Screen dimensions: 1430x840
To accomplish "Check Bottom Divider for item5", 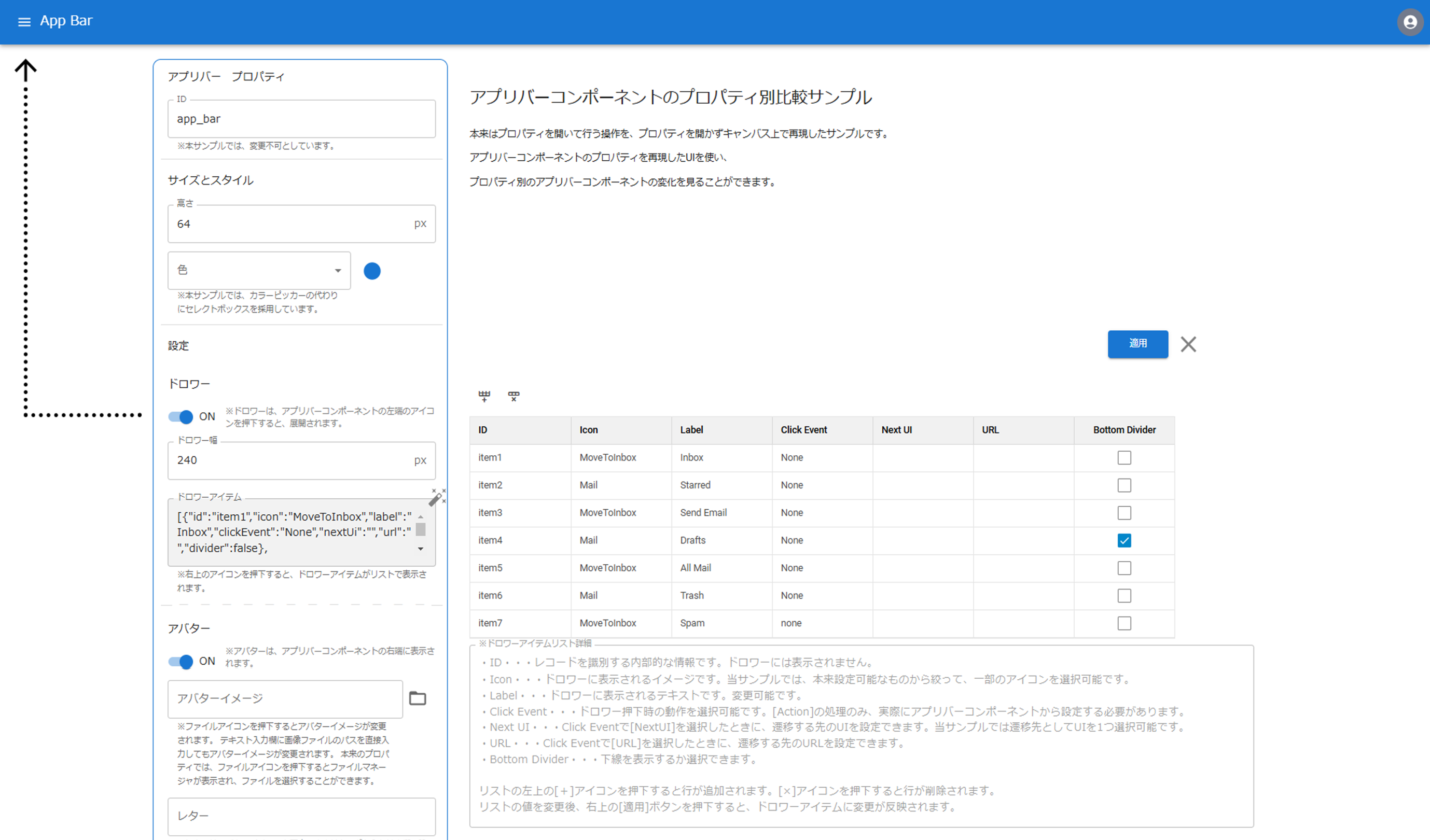I will tap(1124, 568).
